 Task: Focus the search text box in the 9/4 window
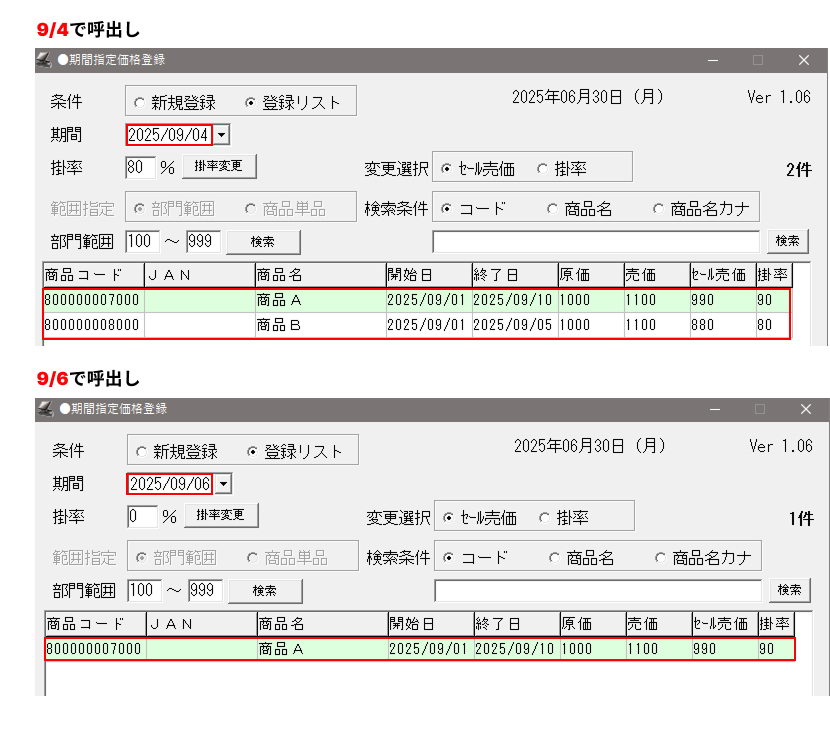click(x=596, y=242)
